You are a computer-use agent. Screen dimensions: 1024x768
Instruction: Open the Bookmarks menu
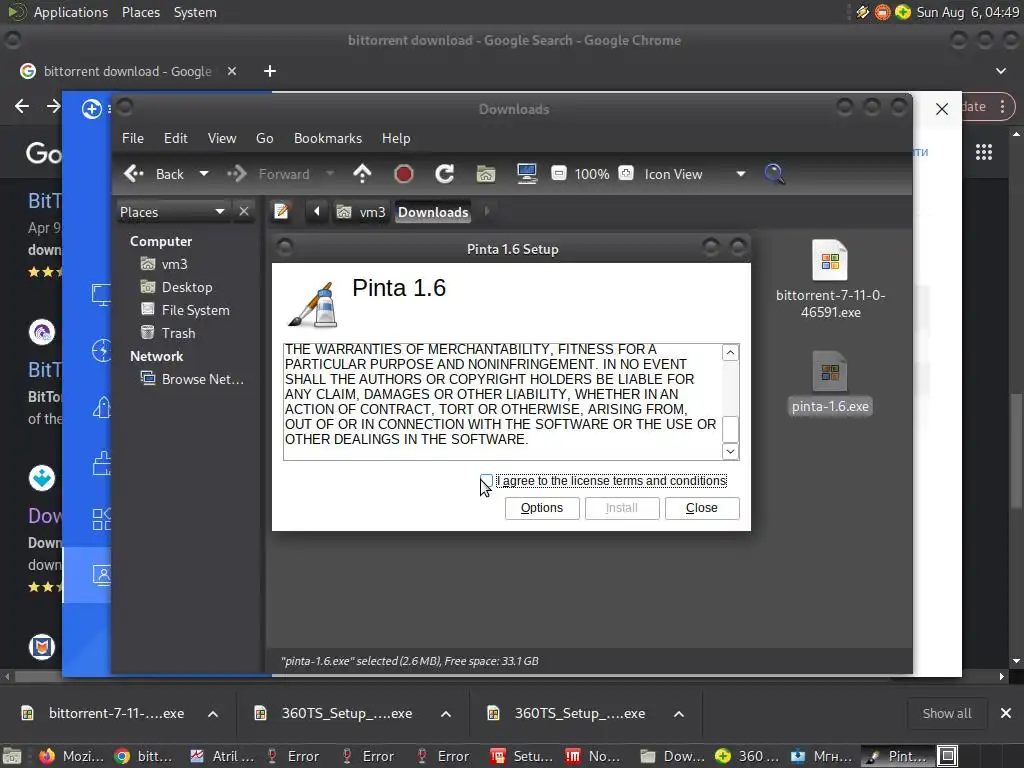328,138
